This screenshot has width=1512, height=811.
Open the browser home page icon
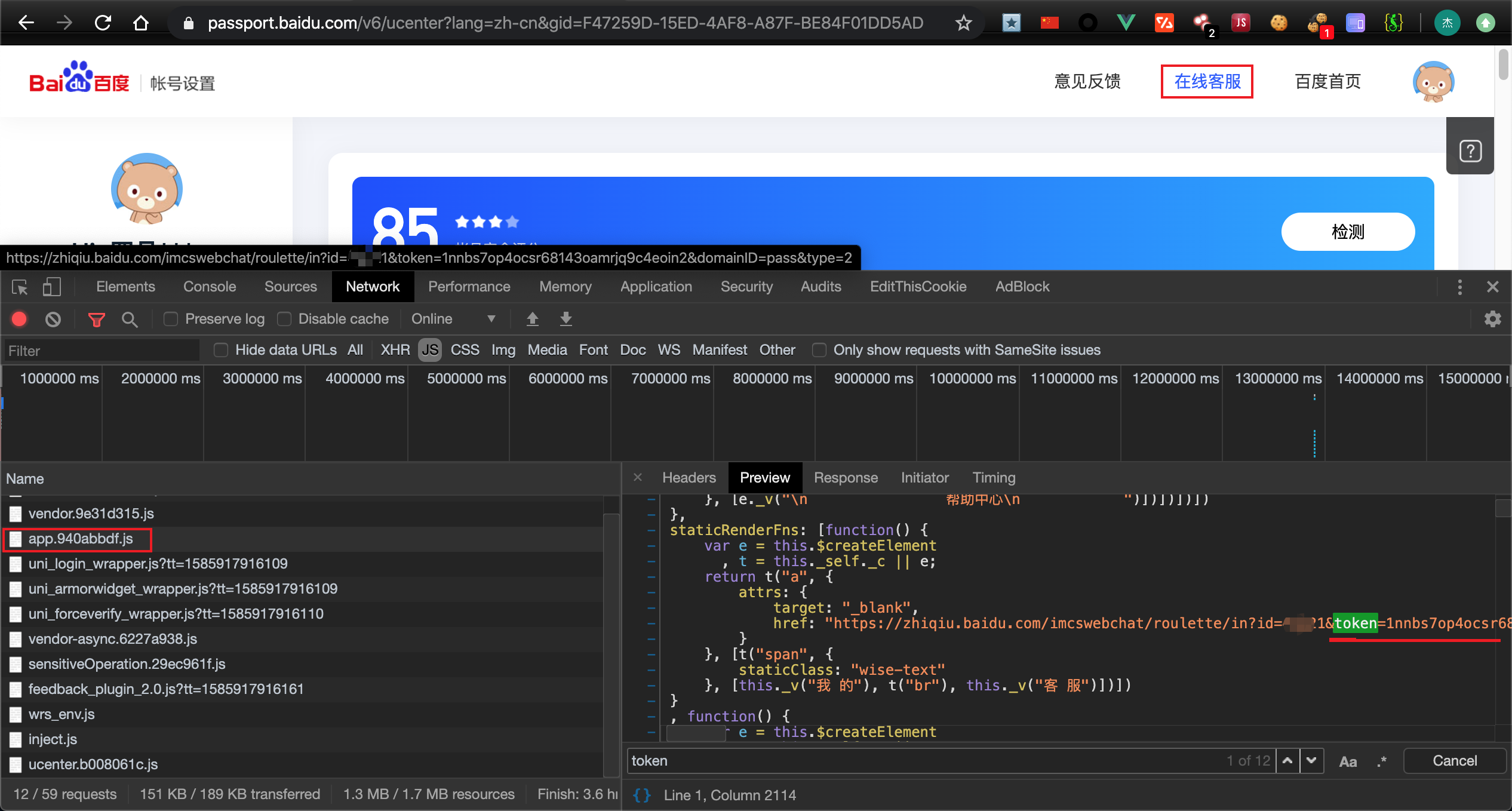pyautogui.click(x=141, y=23)
